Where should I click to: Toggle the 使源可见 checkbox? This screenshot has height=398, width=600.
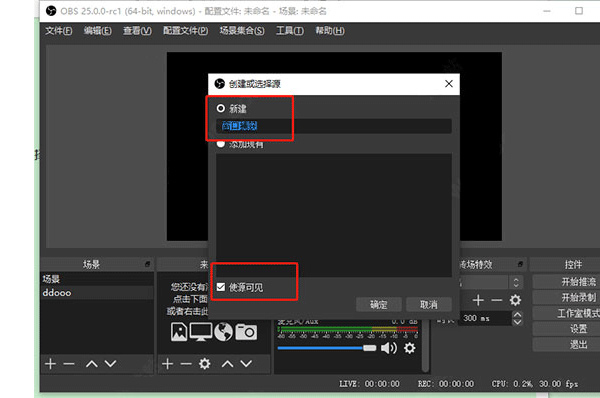(221, 287)
